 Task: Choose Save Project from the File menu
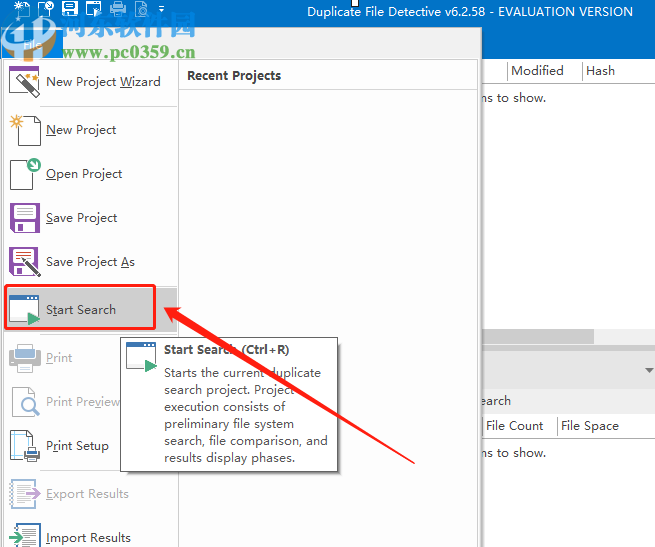click(91, 218)
